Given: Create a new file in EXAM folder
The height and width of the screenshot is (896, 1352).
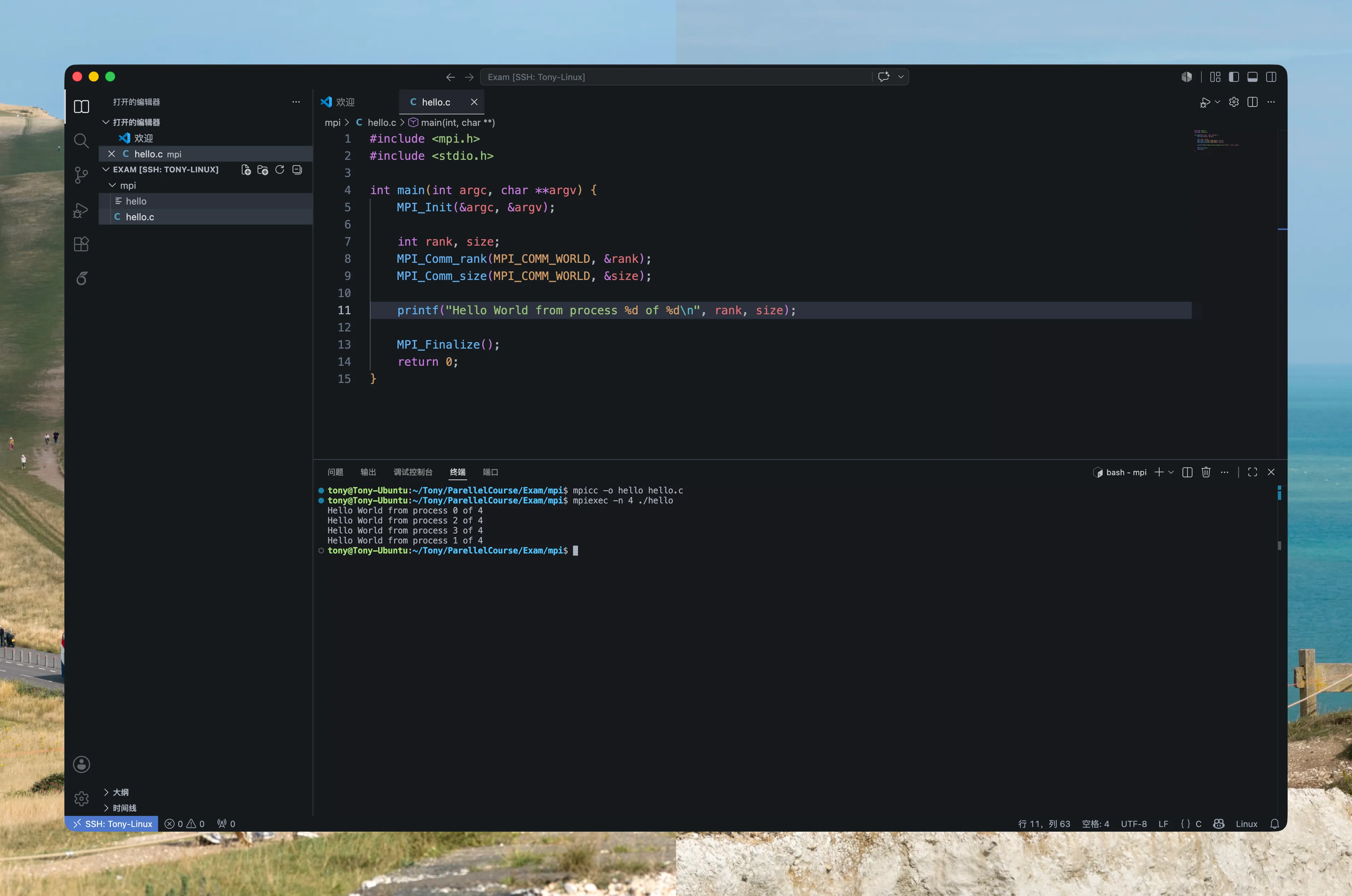Looking at the screenshot, I should tap(246, 170).
